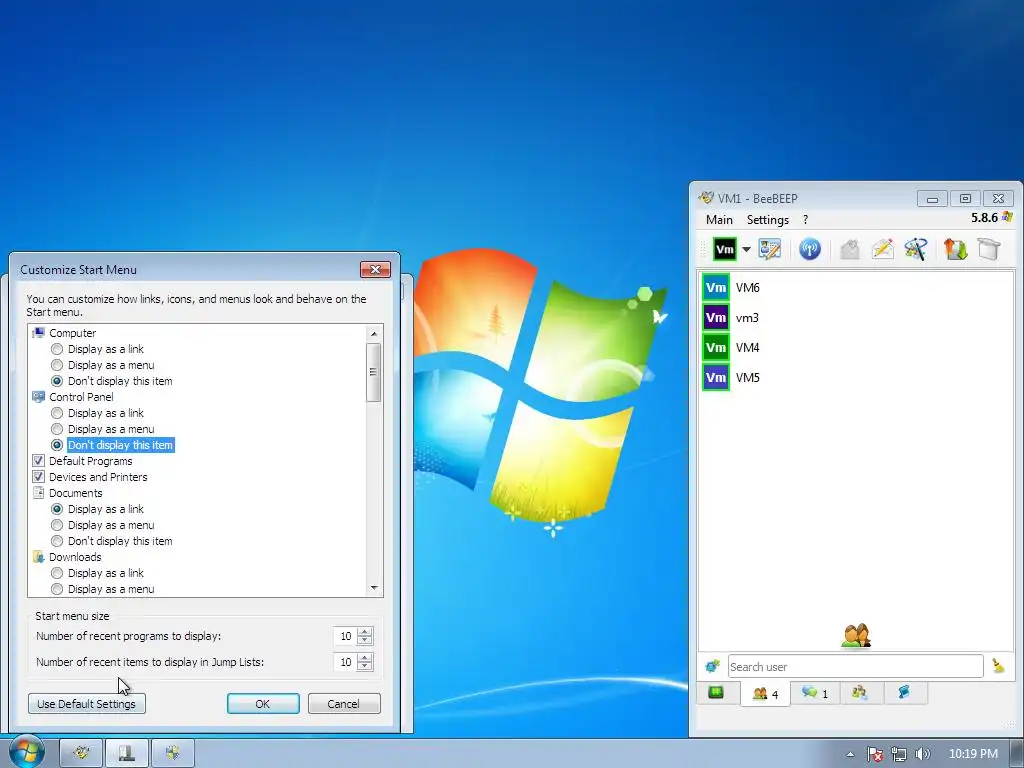The height and width of the screenshot is (768, 1024).
Task: Click Use Default Settings button
Action: click(x=86, y=704)
